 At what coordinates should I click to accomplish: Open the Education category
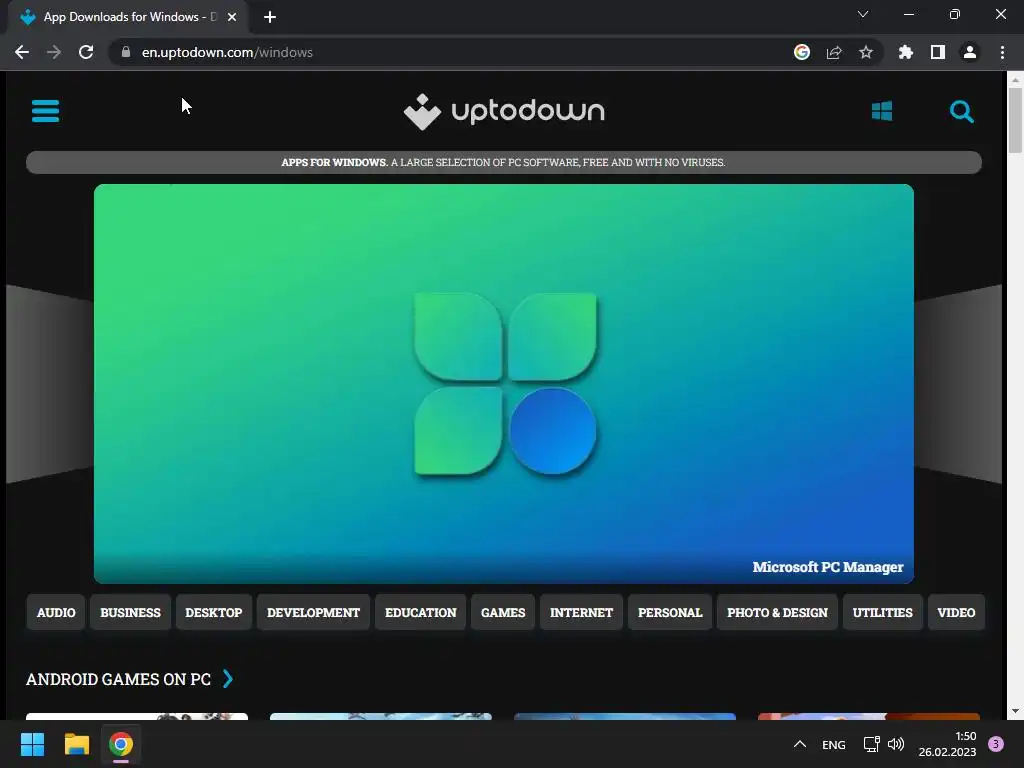click(421, 613)
